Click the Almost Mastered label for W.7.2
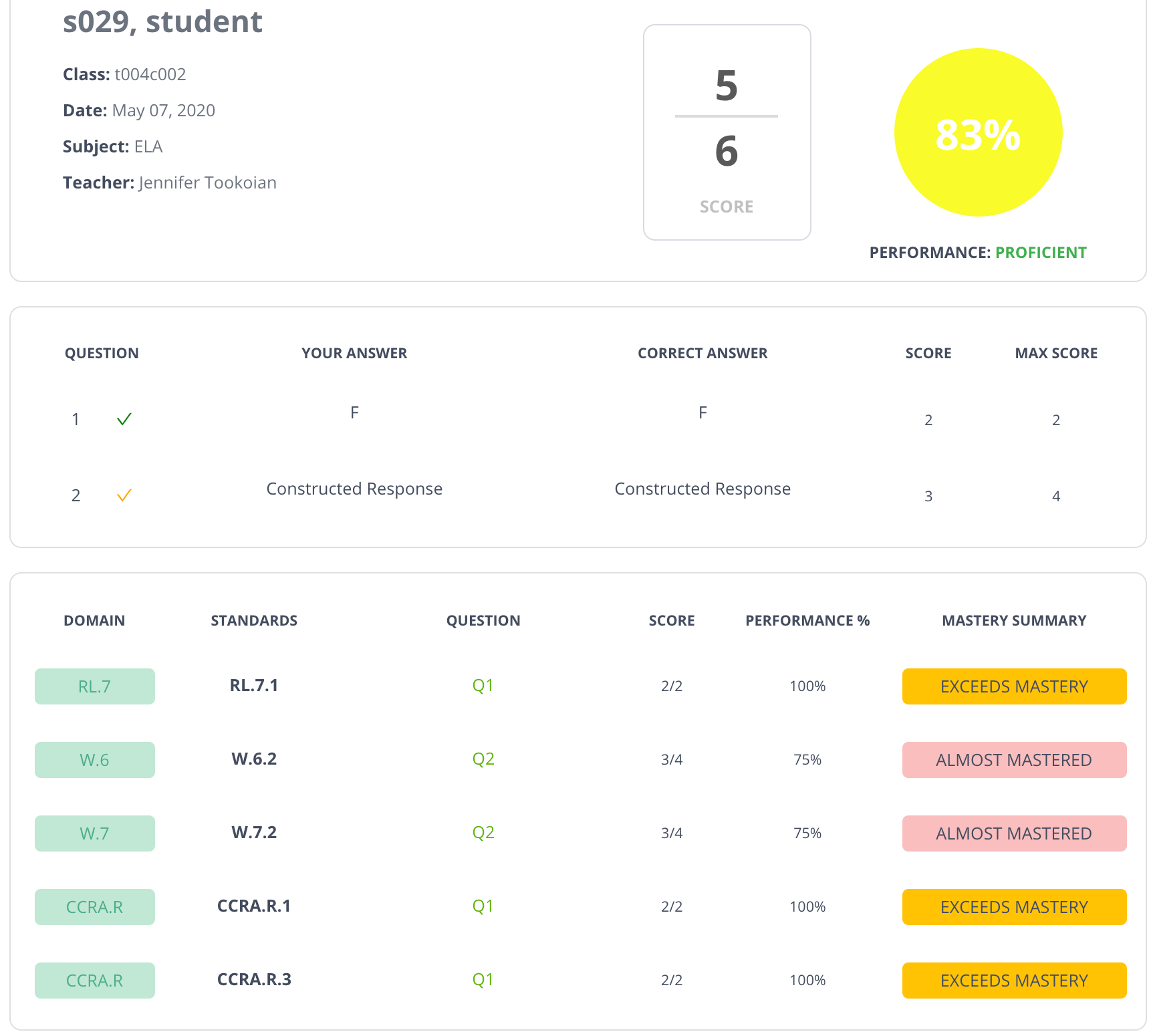This screenshot has height=1036, width=1151. click(x=1015, y=833)
